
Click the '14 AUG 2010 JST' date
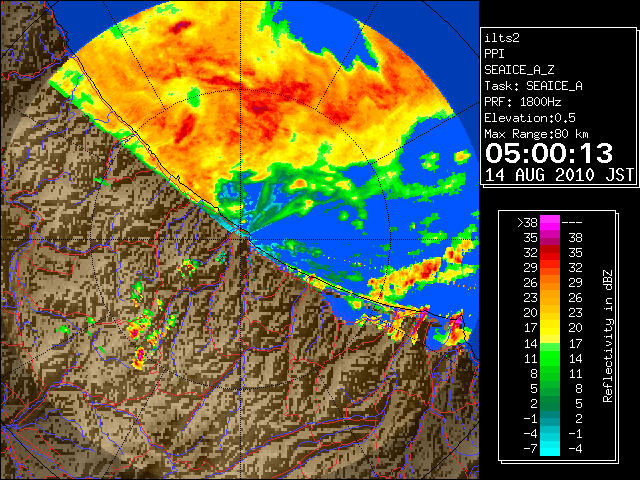[x=559, y=175]
